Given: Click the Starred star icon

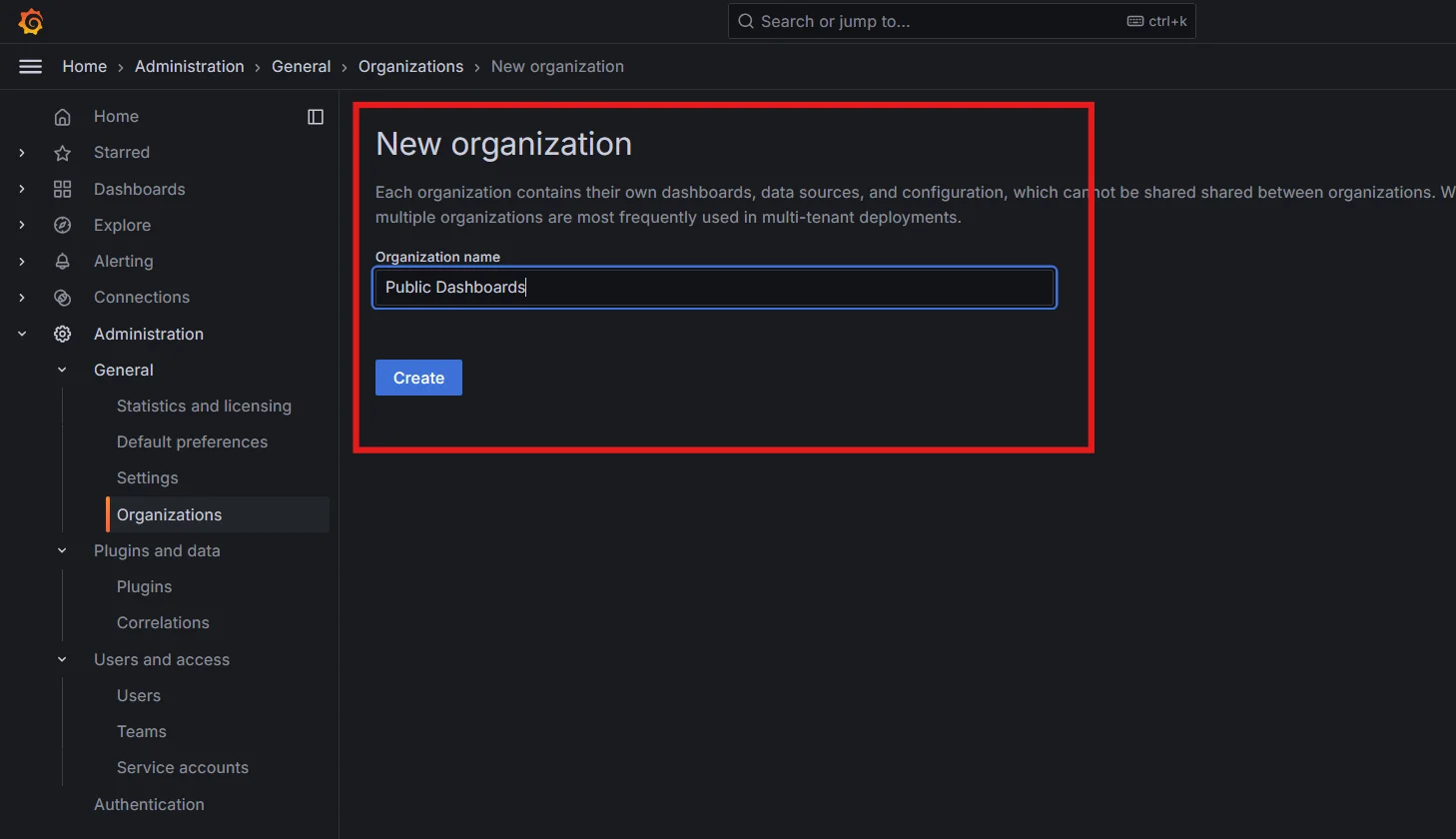Looking at the screenshot, I should pyautogui.click(x=61, y=152).
